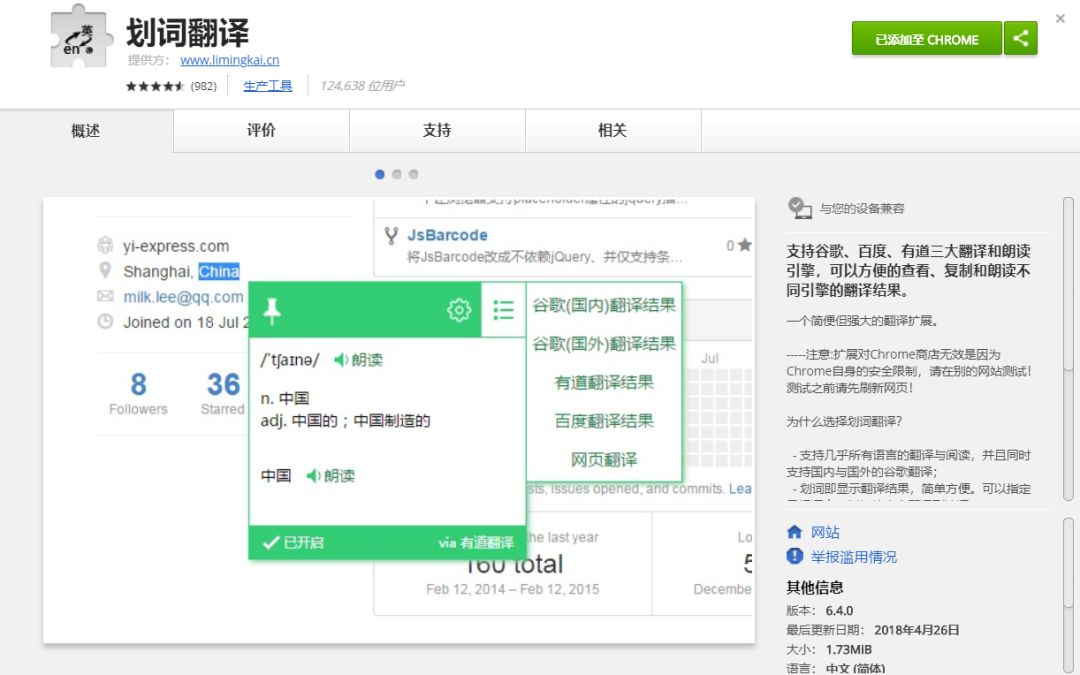Click the location pin icon beside Shanghai

pos(105,270)
